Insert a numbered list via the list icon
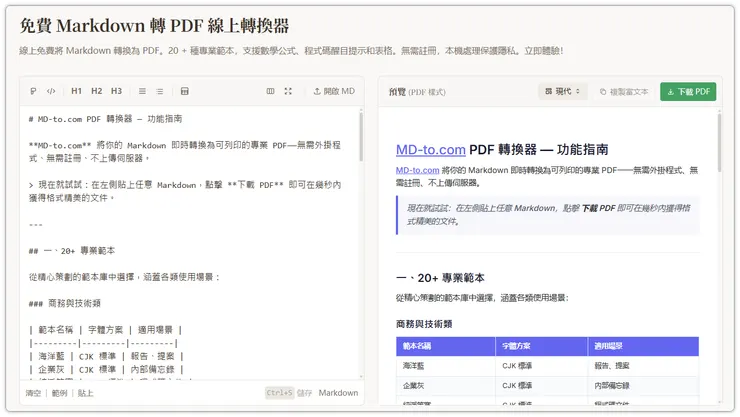This screenshot has width=740, height=417. (142, 91)
